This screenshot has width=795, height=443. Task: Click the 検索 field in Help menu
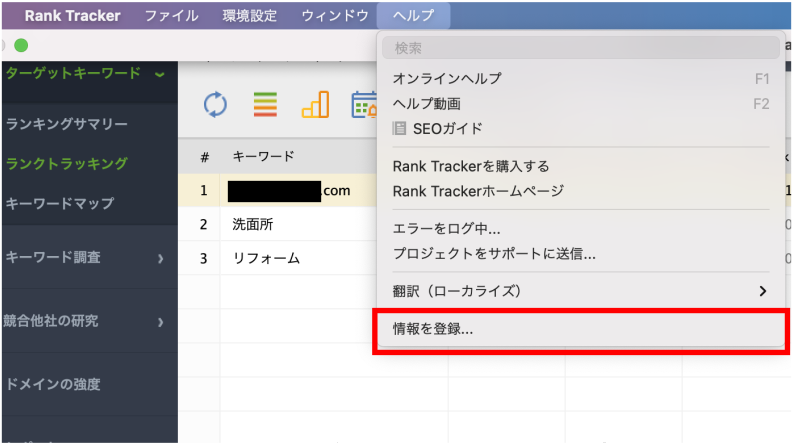click(581, 48)
